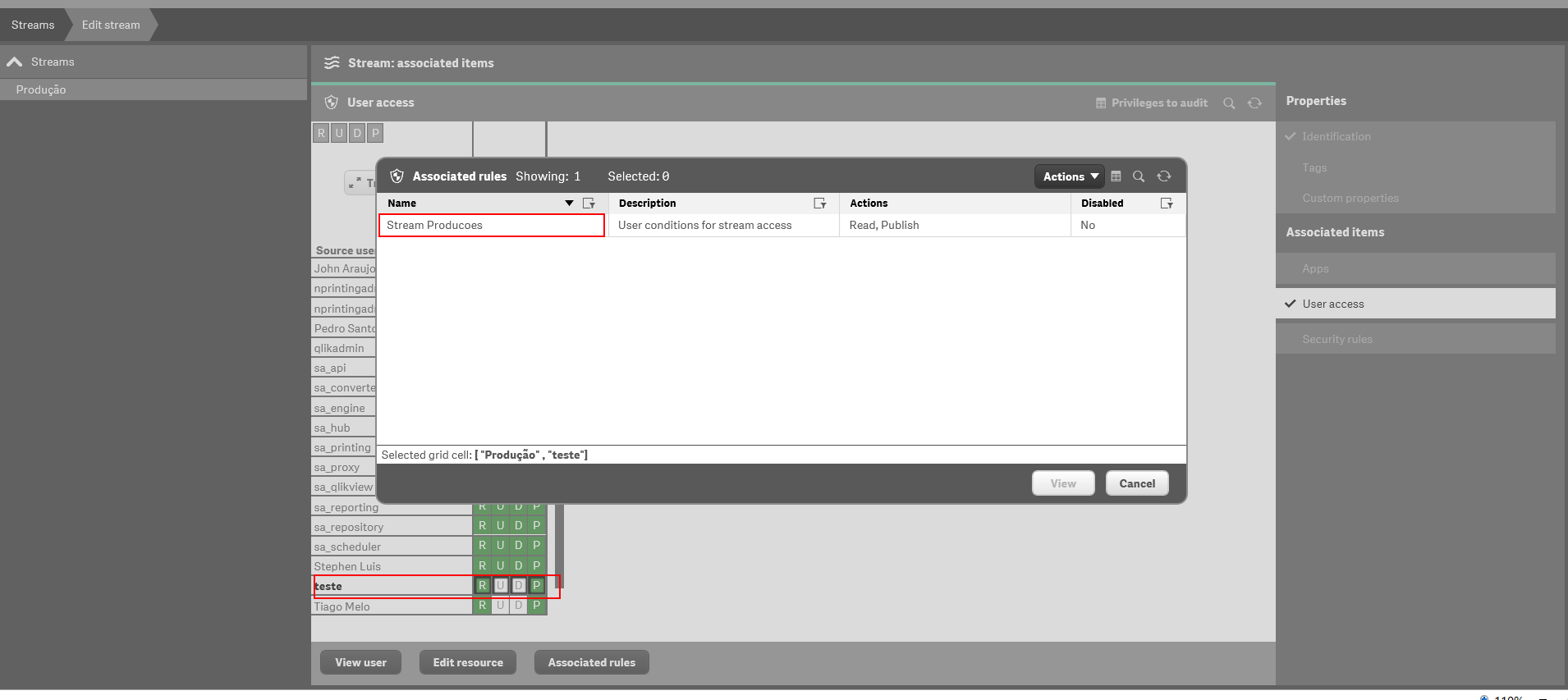Click the Edit resource button

click(x=468, y=662)
